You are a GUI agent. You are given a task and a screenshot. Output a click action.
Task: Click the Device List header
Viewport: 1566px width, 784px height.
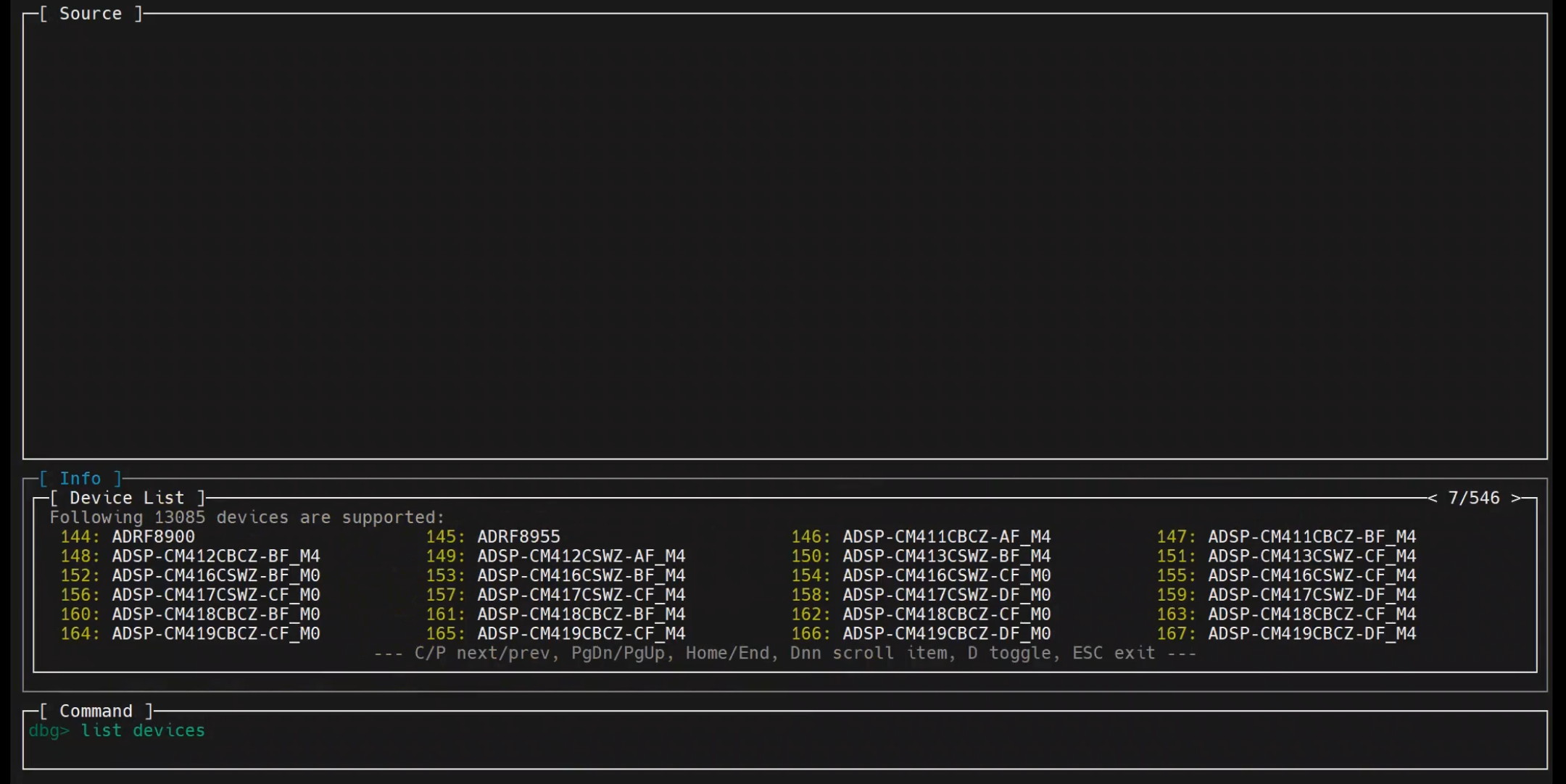[x=127, y=498]
